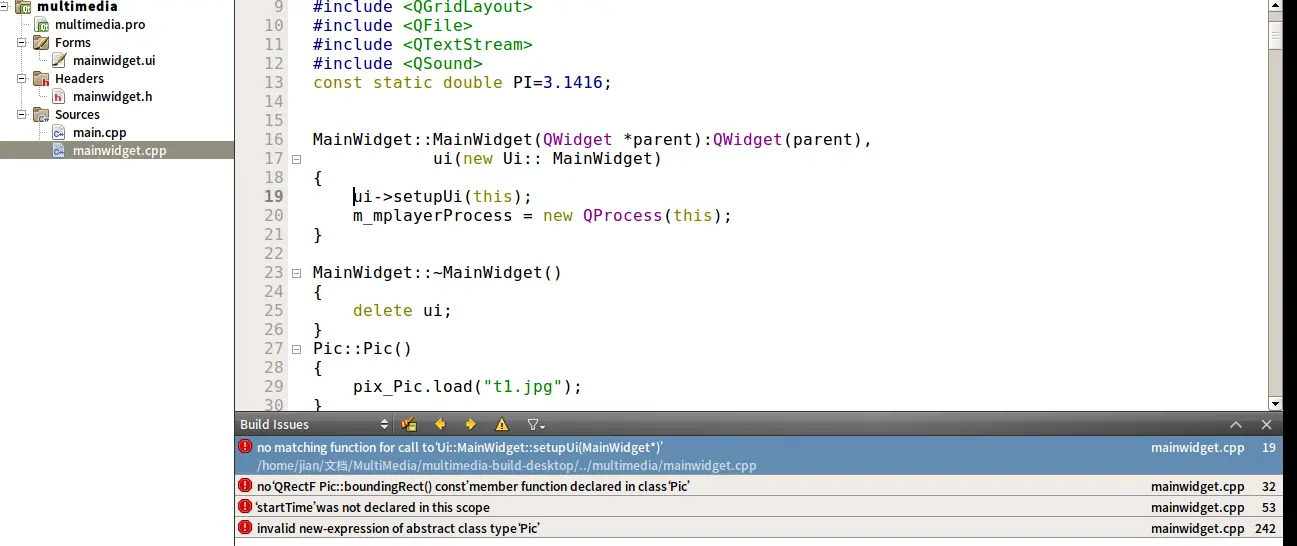The height and width of the screenshot is (546, 1297).
Task: Select mainwidget.cpp in the project tree
Action: (119, 151)
